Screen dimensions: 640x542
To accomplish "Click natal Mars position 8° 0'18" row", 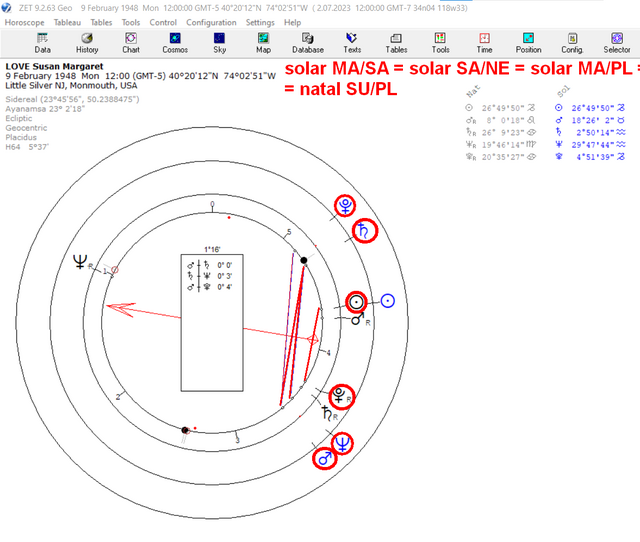I will pos(500,120).
